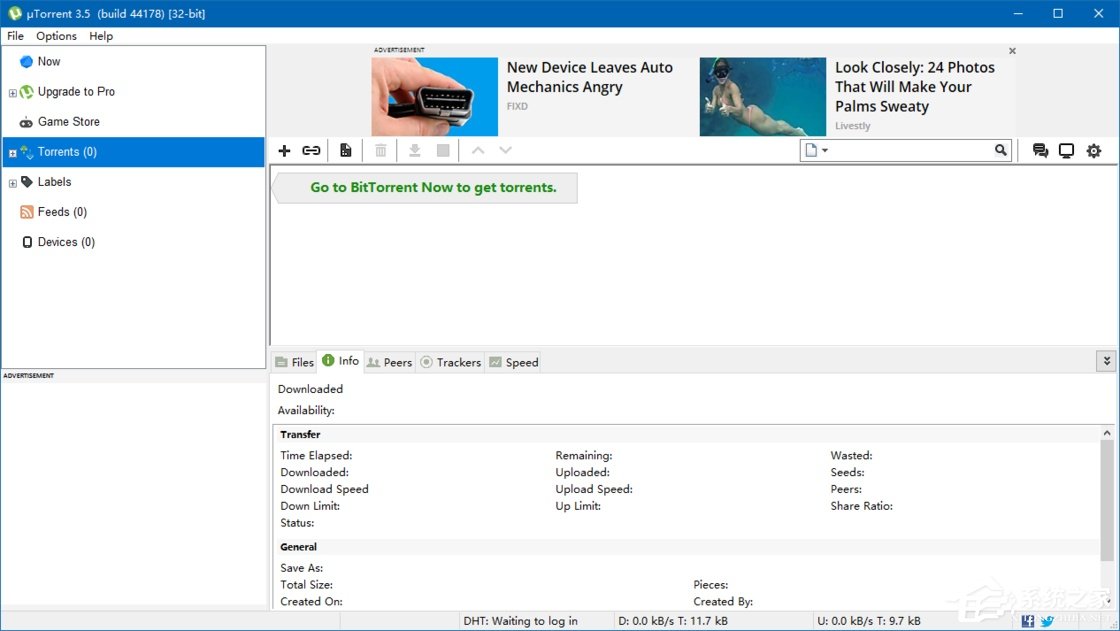Select Feeds (0) in the sidebar
Screen dimensions: 1120x631
(x=62, y=212)
